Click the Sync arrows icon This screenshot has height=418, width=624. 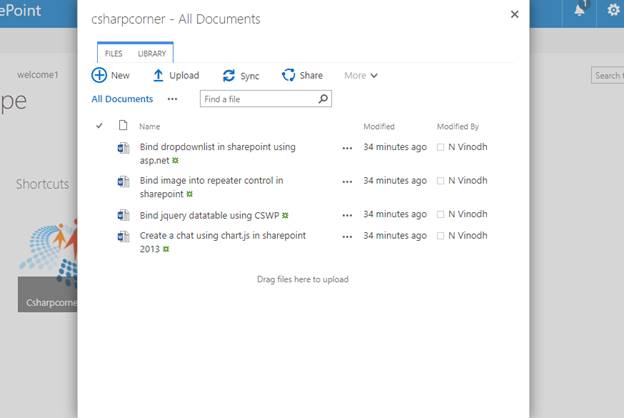[229, 75]
